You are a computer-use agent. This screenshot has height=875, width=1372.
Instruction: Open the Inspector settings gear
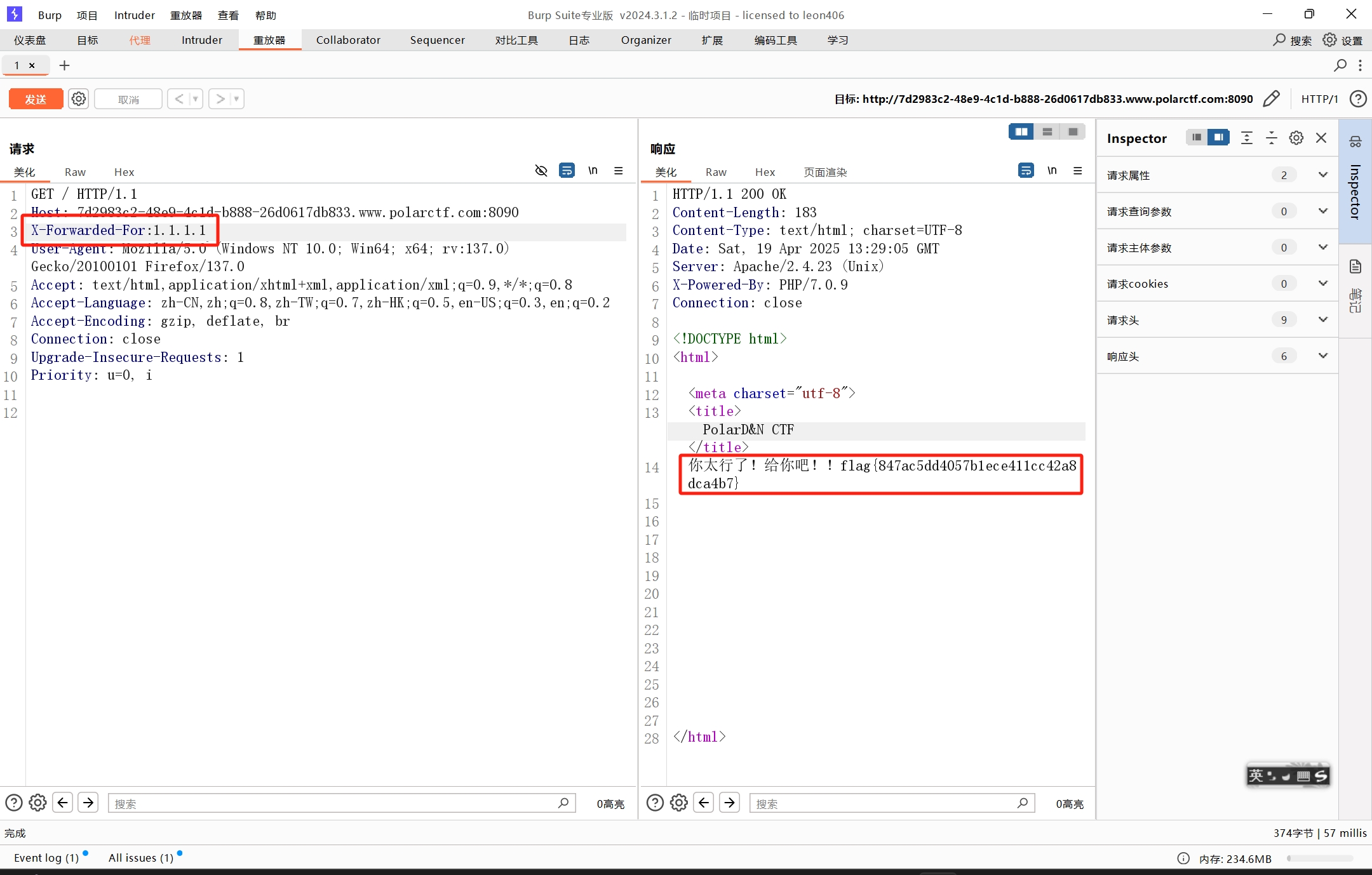click(1296, 138)
